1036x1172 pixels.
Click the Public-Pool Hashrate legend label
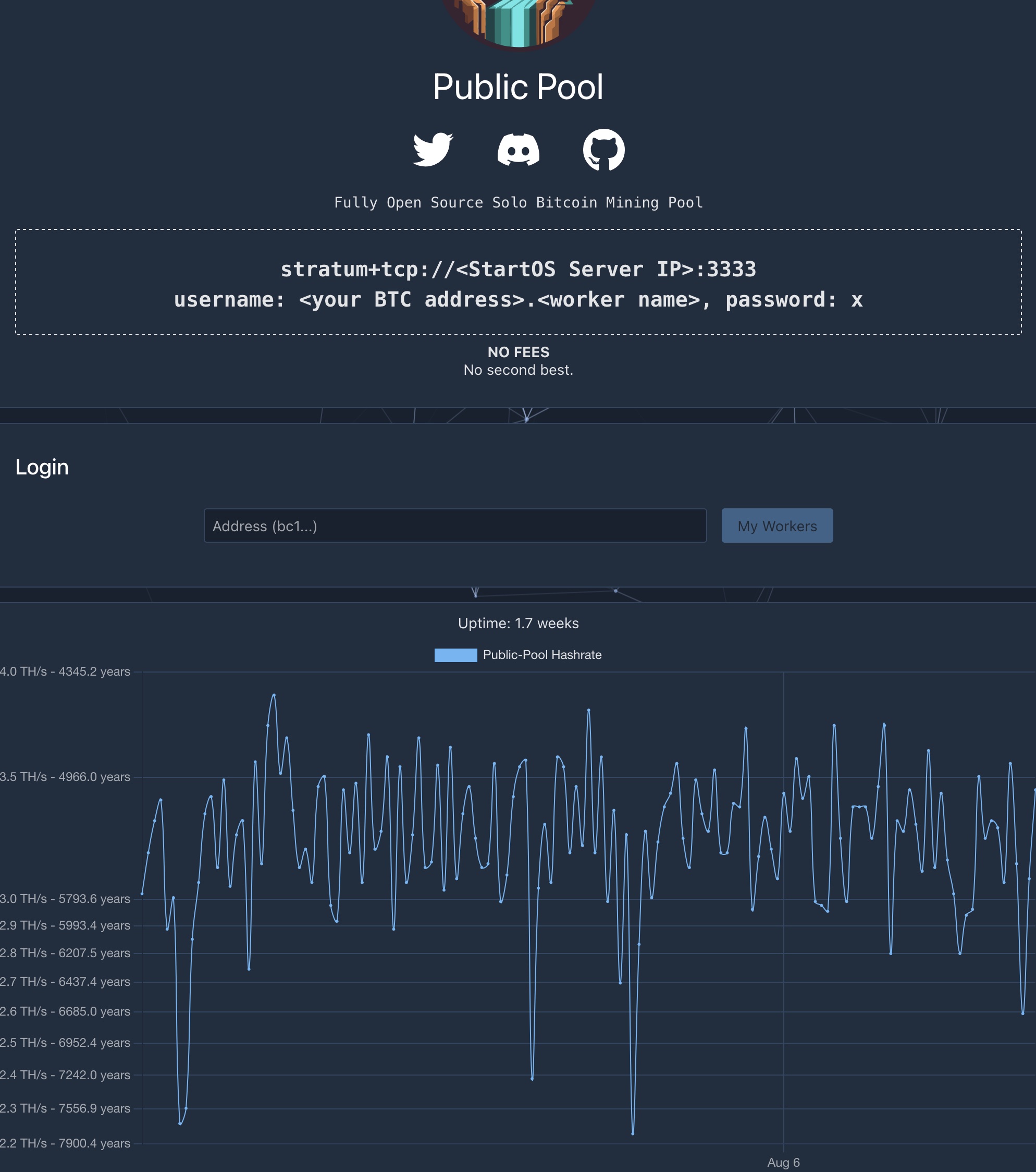click(x=542, y=655)
